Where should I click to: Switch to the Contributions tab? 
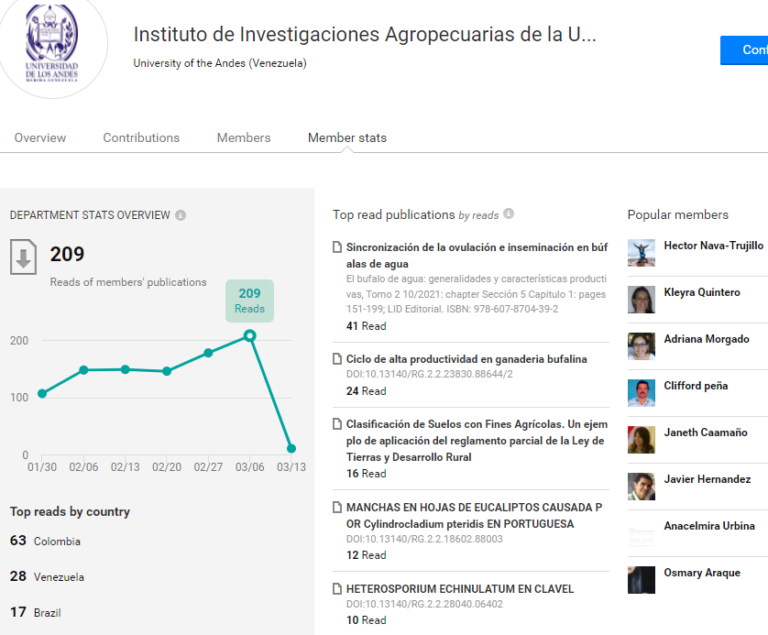tap(141, 138)
